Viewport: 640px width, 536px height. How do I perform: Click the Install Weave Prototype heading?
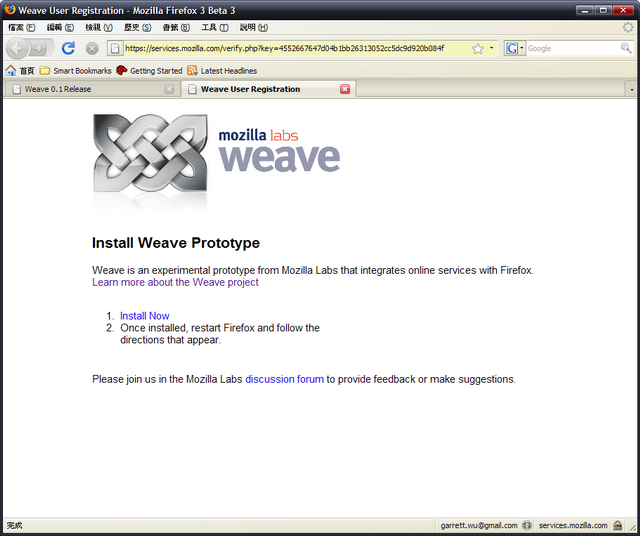176,243
